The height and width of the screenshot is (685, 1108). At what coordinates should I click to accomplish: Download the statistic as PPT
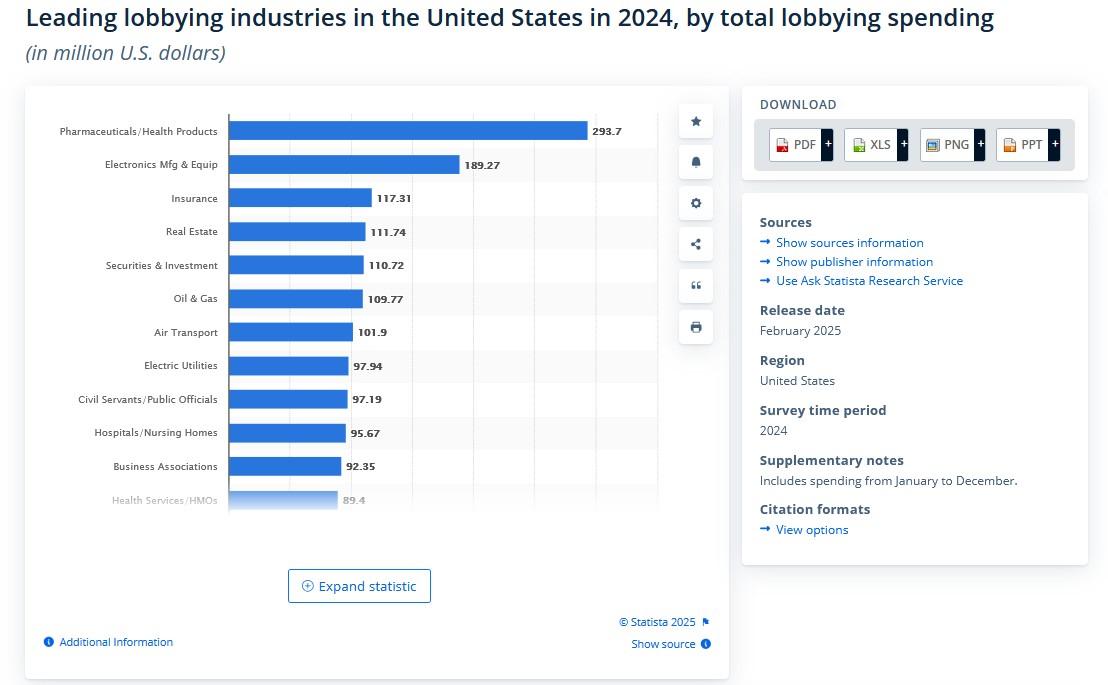point(1027,145)
